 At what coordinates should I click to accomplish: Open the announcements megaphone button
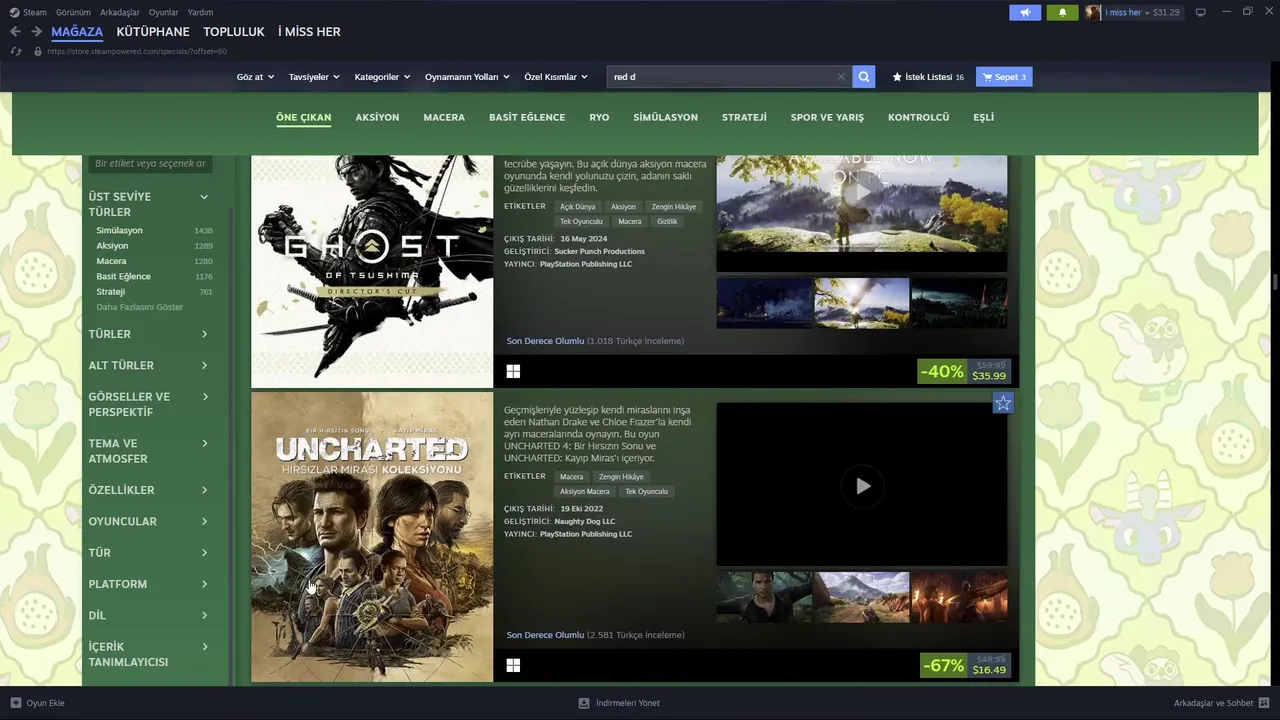[1025, 12]
